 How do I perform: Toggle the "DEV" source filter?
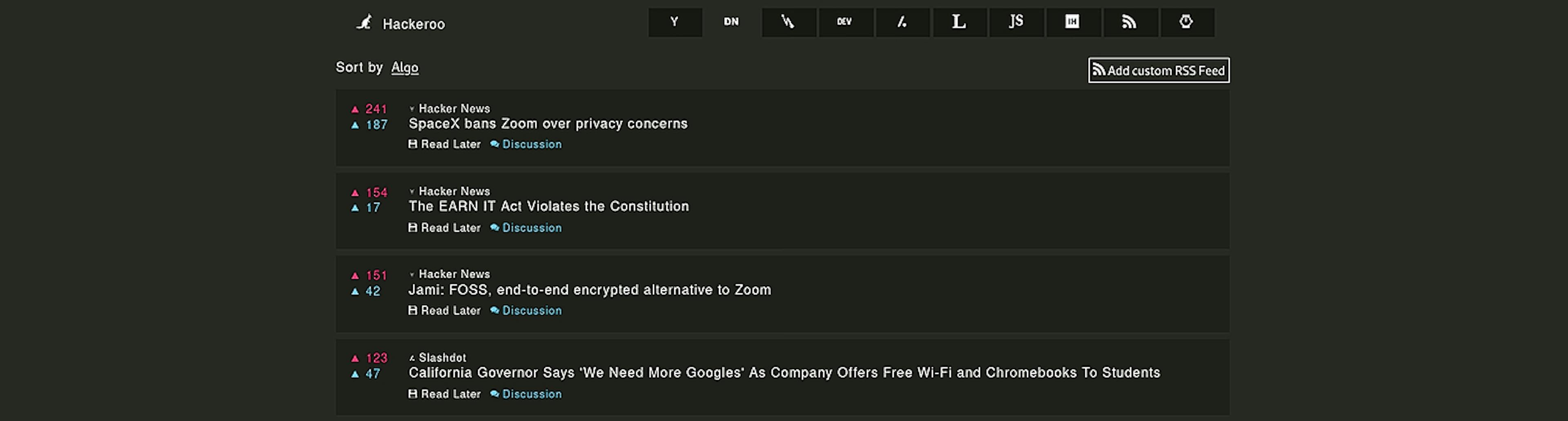tap(845, 22)
